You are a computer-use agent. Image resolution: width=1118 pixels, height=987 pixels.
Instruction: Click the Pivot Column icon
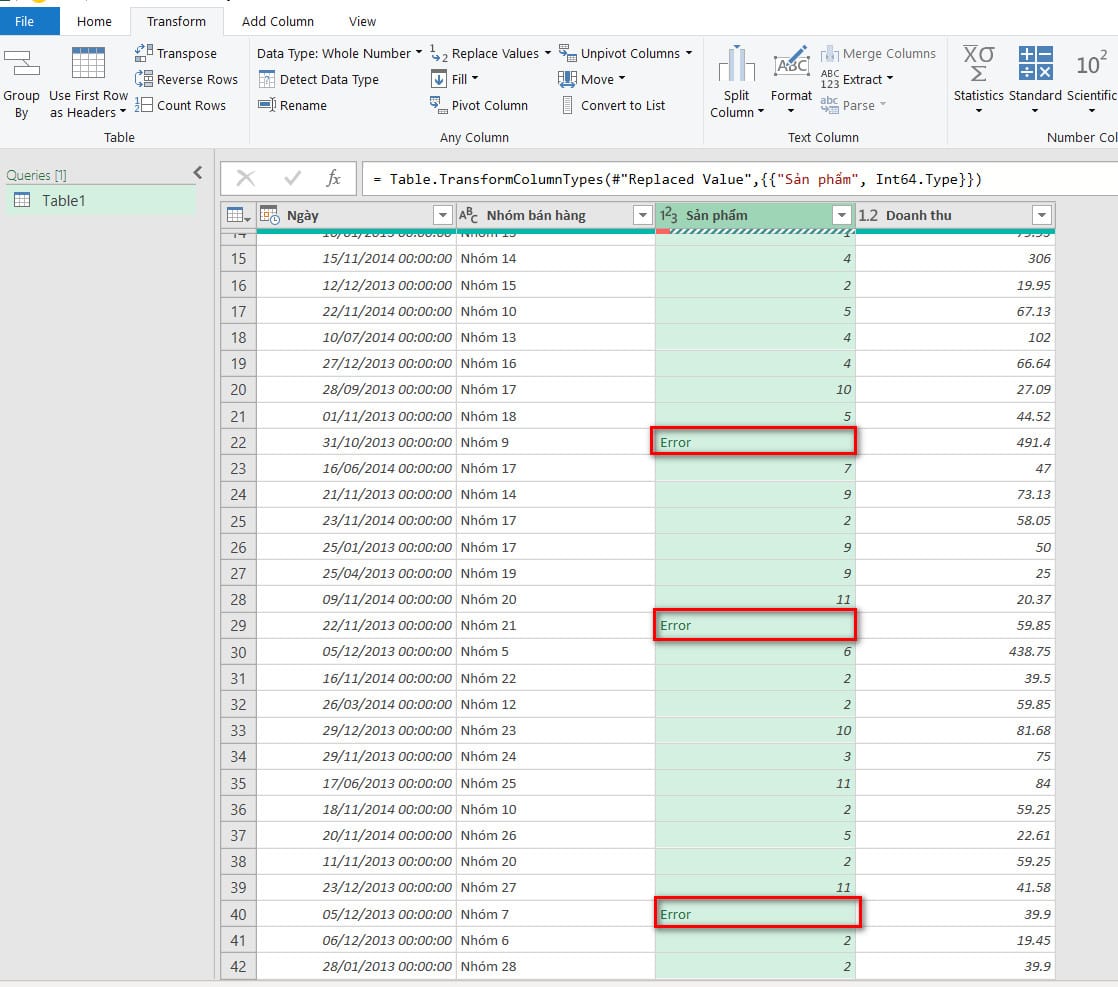(x=438, y=105)
